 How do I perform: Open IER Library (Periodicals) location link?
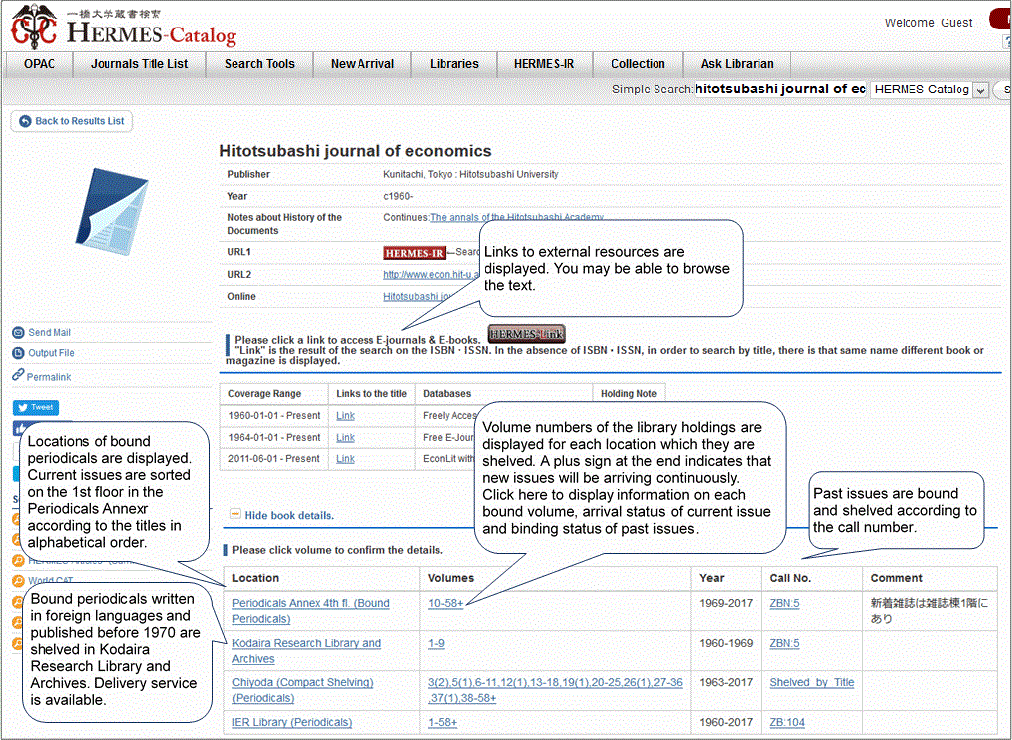click(x=292, y=723)
